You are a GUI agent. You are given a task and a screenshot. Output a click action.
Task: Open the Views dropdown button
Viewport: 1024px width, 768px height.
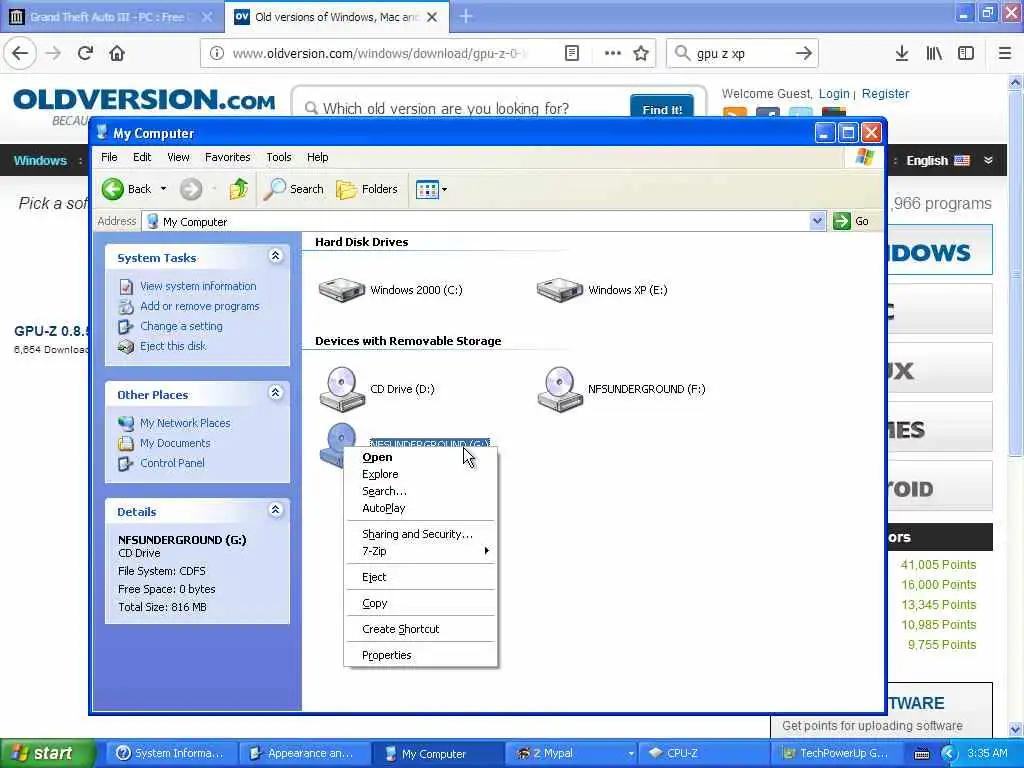coord(431,189)
